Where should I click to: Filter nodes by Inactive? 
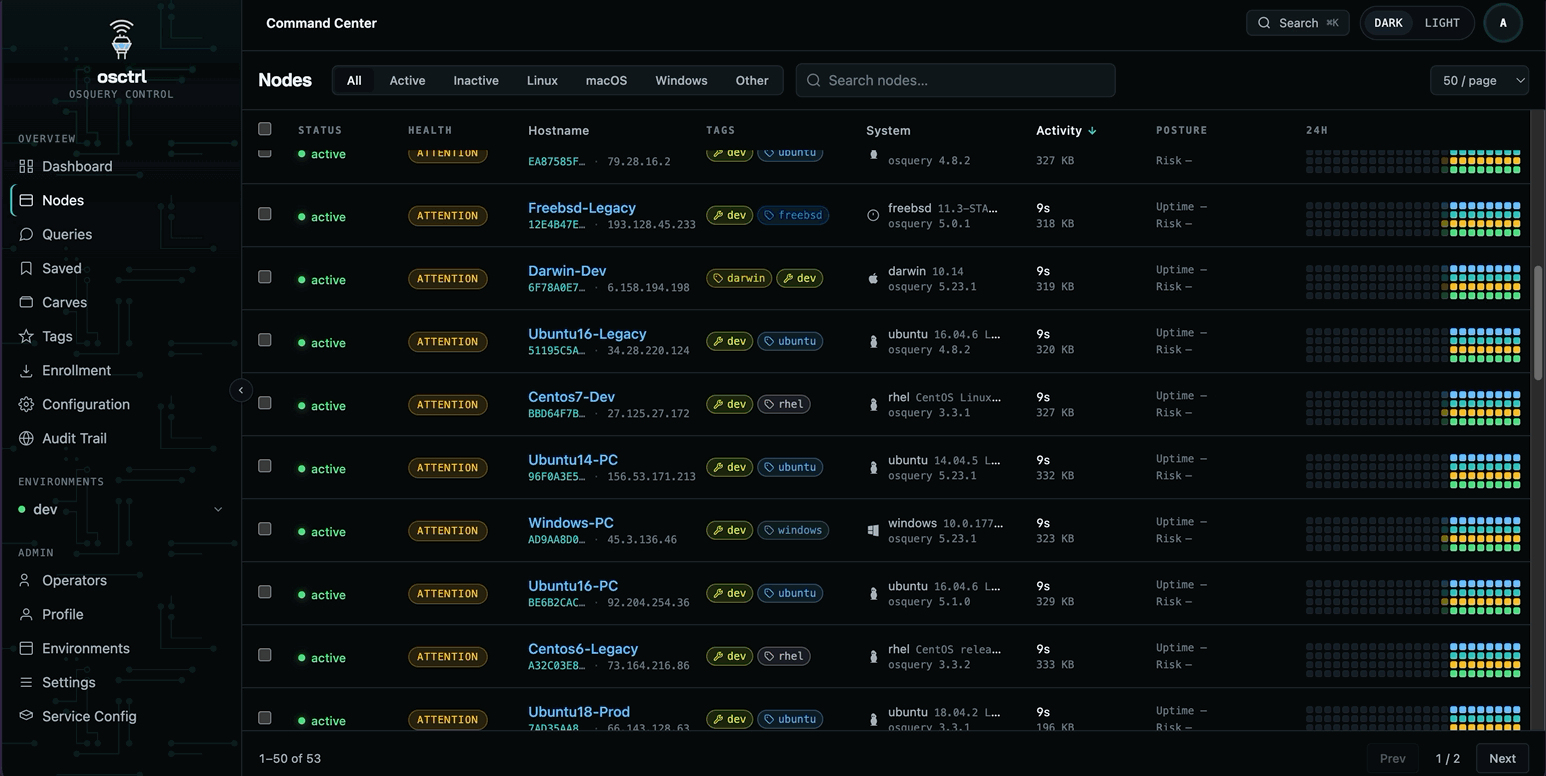click(x=476, y=80)
